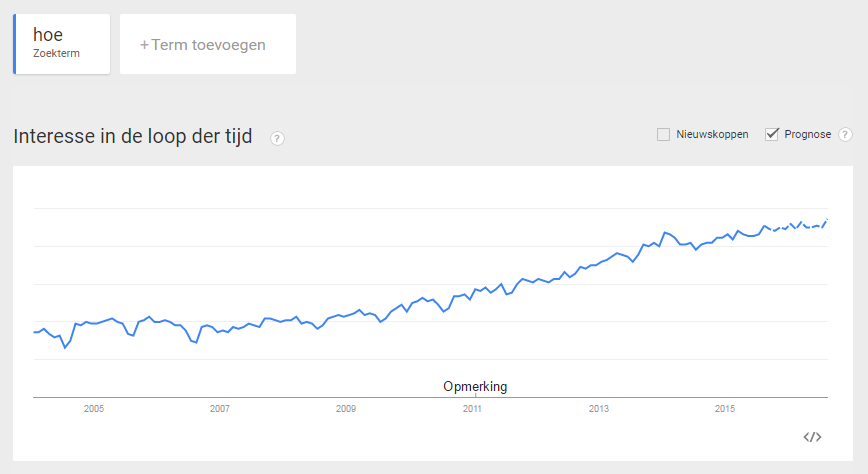
Task: Click the 'Interesse in de loop der tijd' heading
Action: tap(133, 136)
